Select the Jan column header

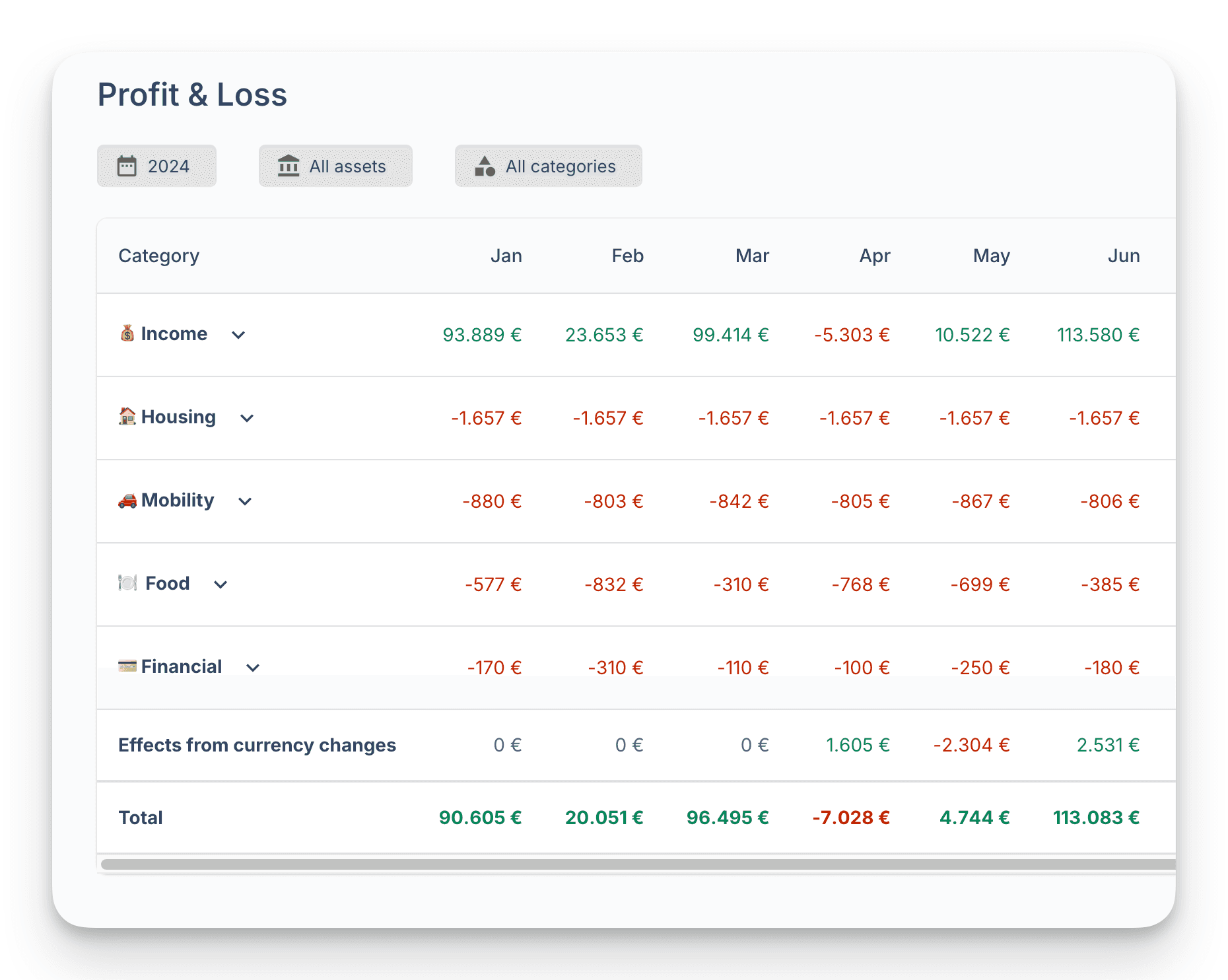point(506,256)
